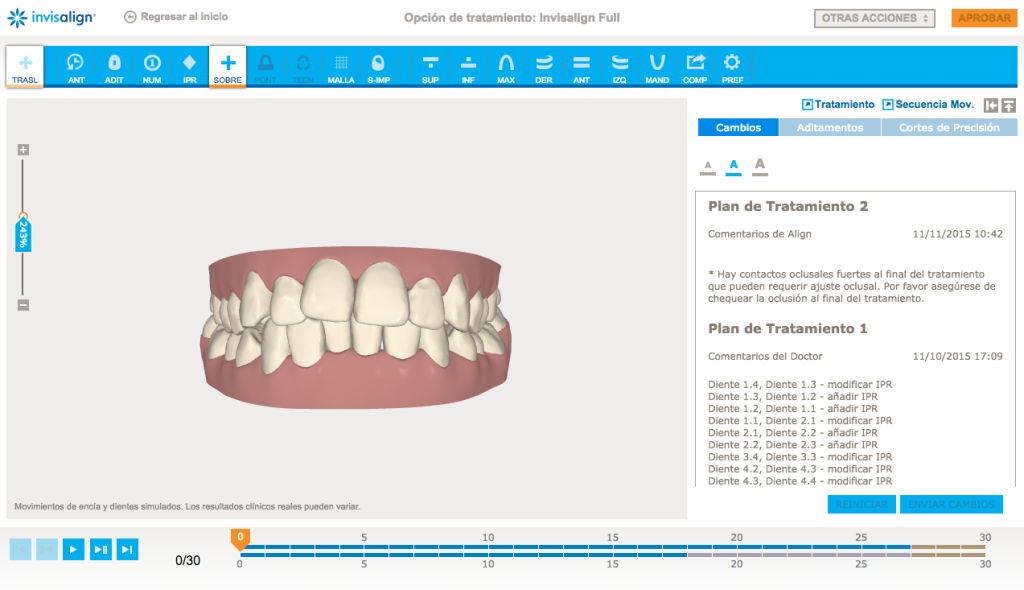Open PREF preferences gear
This screenshot has width=1024, height=590.
(732, 67)
